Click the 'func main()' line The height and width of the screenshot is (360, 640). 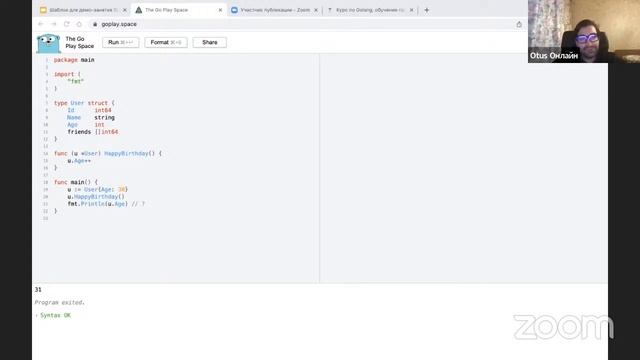76,182
